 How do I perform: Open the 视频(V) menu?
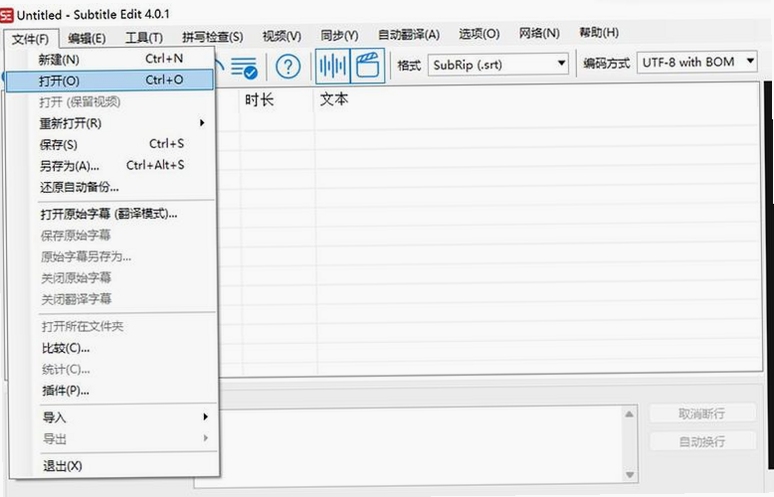[281, 36]
